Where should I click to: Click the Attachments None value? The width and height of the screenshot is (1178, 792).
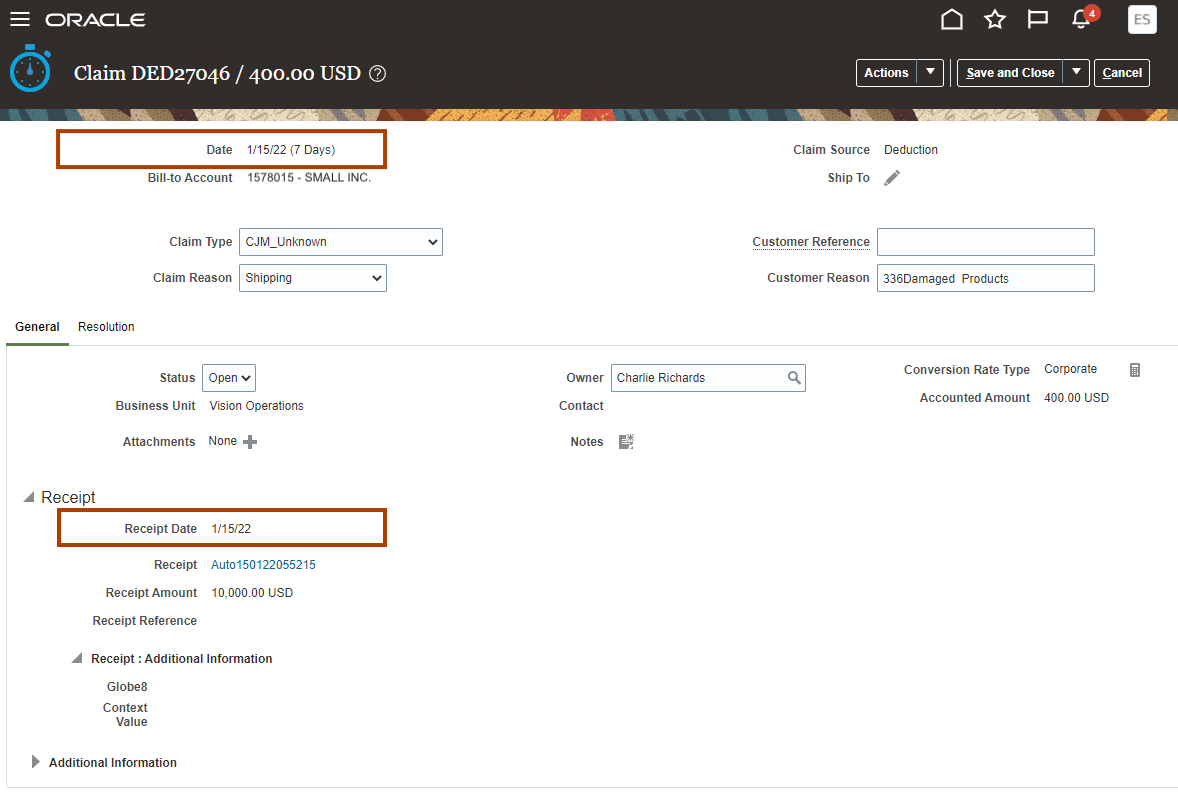222,441
